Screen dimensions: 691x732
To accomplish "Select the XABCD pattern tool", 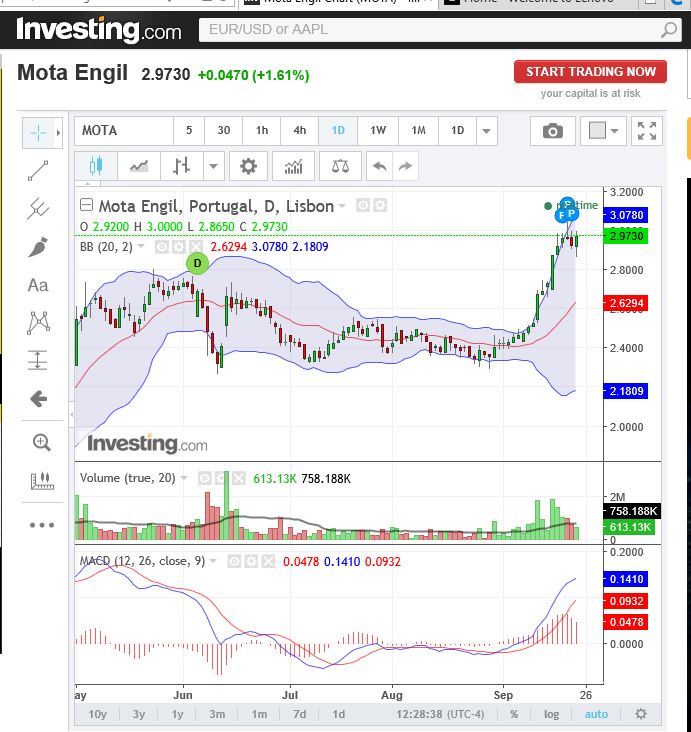I will [x=38, y=323].
